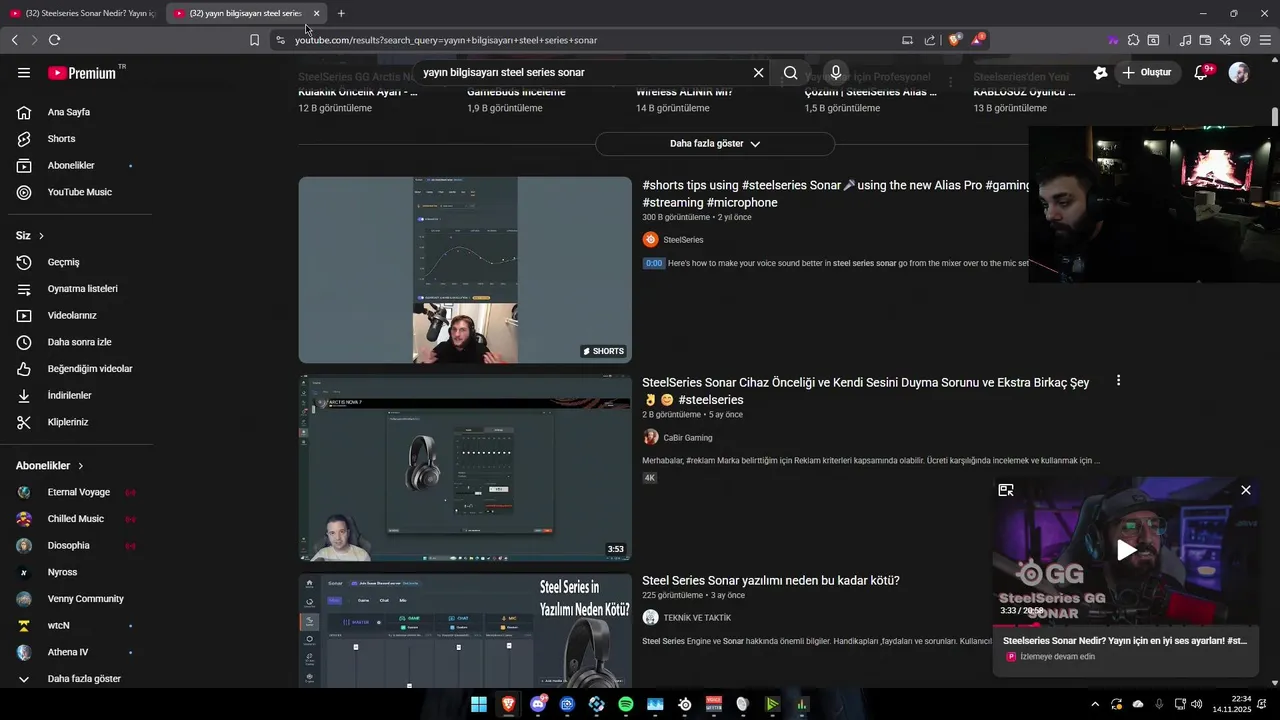Screen dimensions: 1280x720
Task: Open more options for the CaBir Gaming video
Action: click(1118, 381)
